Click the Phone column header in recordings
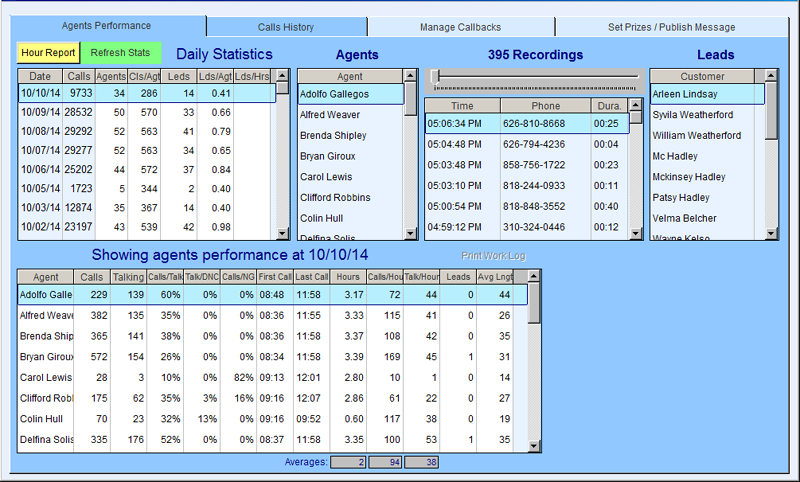 pos(545,105)
